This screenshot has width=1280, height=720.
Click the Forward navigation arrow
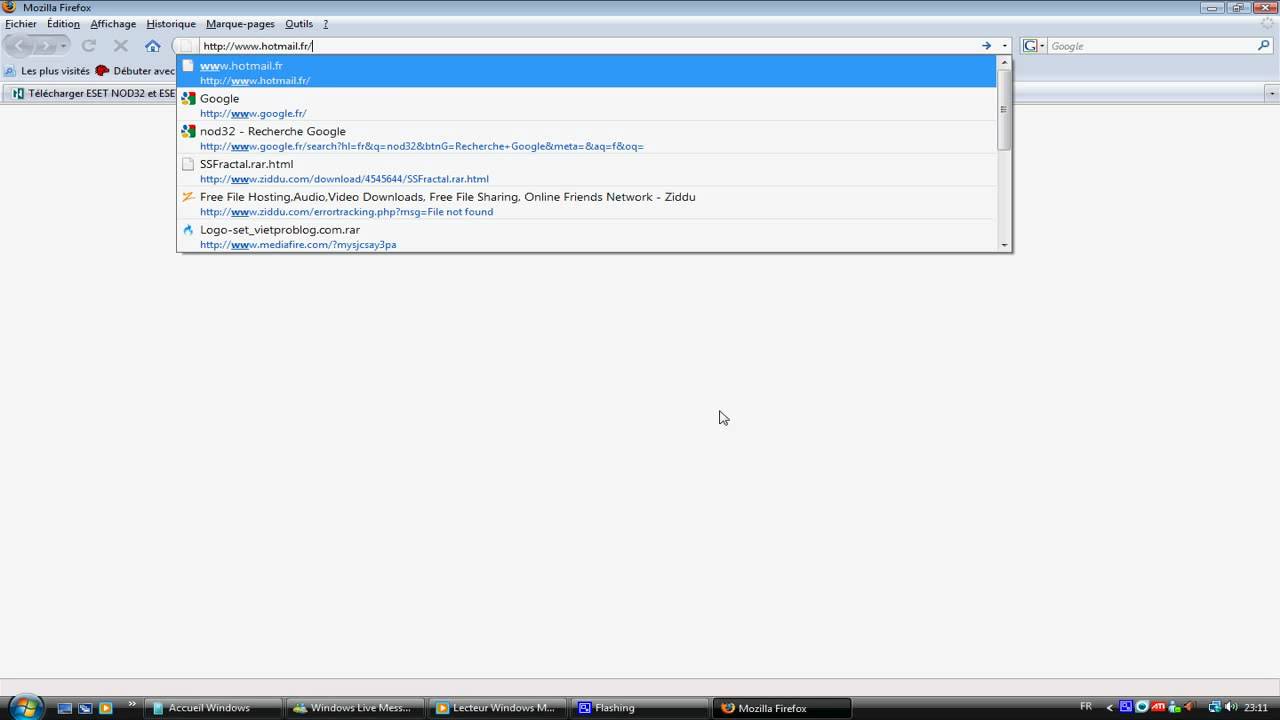(45, 46)
